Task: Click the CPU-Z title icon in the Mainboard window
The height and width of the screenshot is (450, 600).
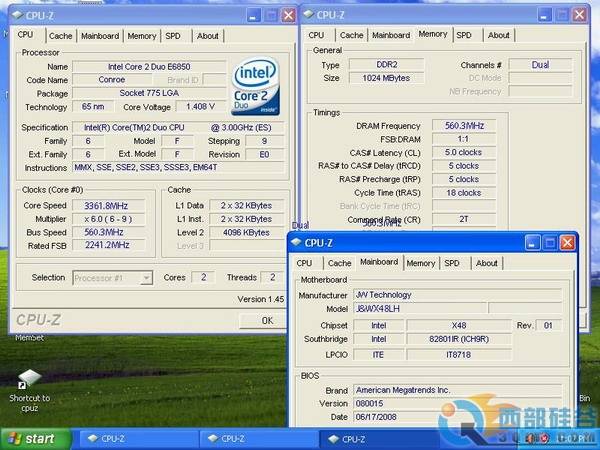Action: pos(296,243)
